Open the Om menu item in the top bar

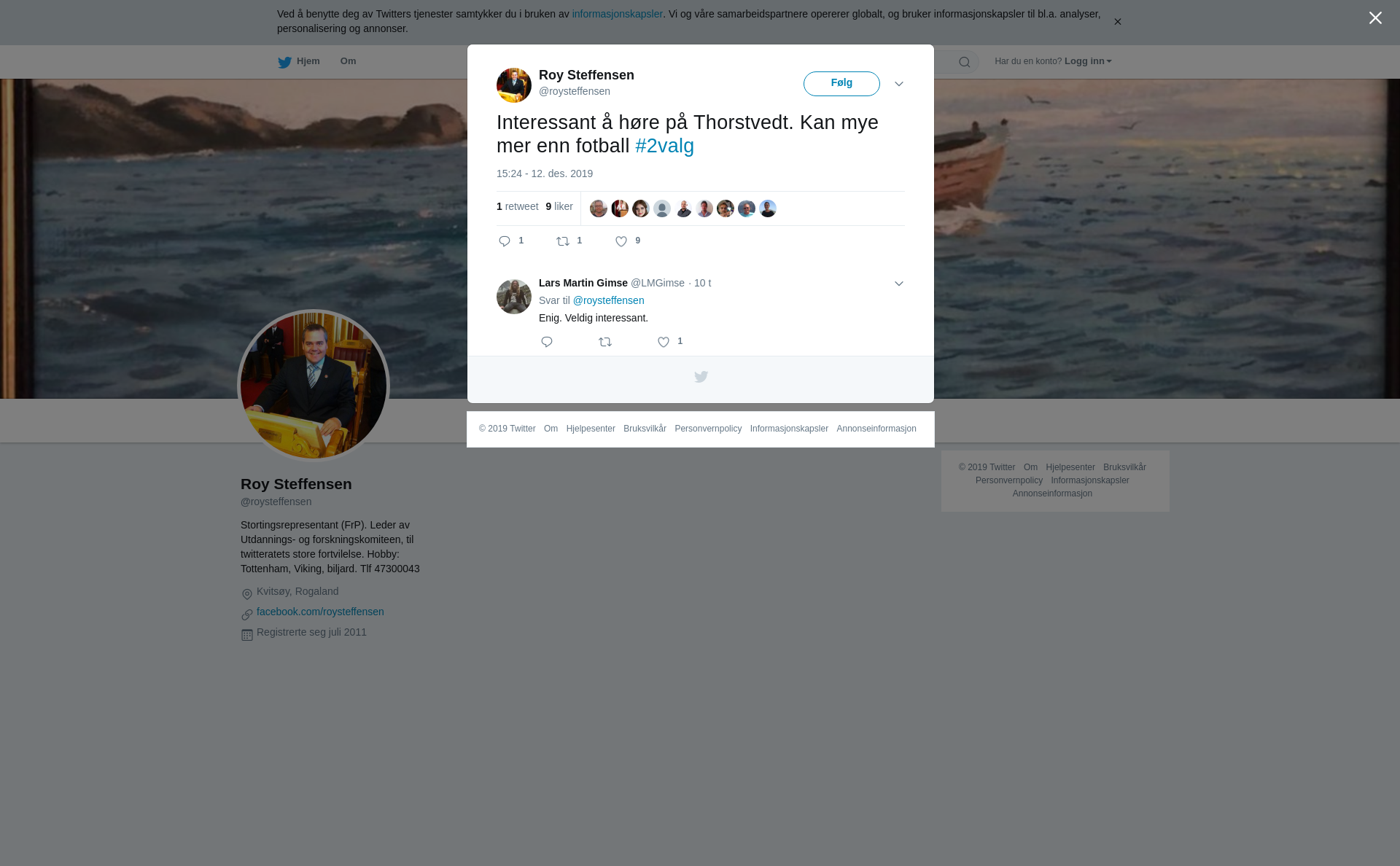[x=348, y=61]
